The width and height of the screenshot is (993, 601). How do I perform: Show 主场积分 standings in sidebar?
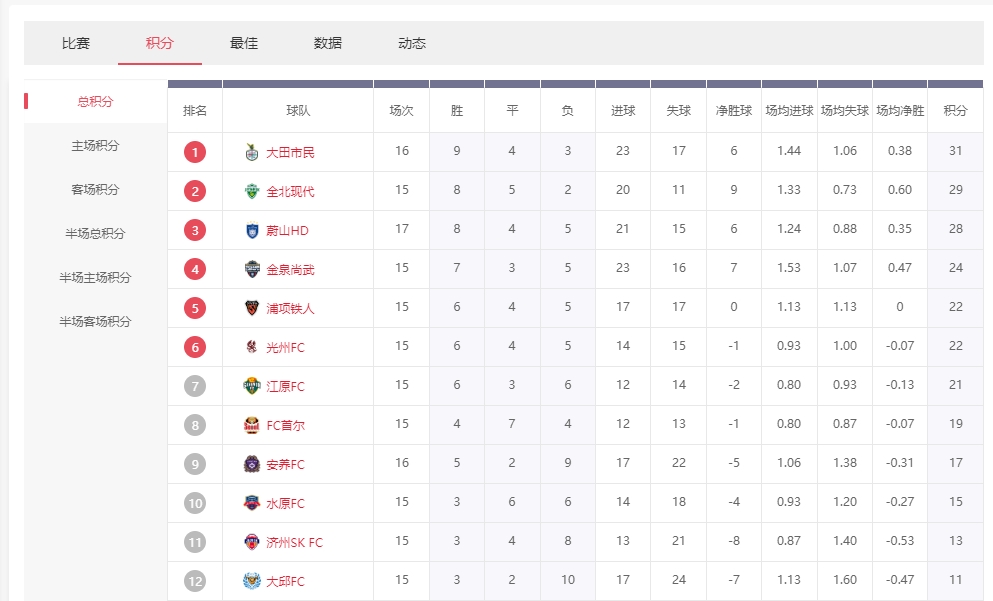pyautogui.click(x=95, y=145)
